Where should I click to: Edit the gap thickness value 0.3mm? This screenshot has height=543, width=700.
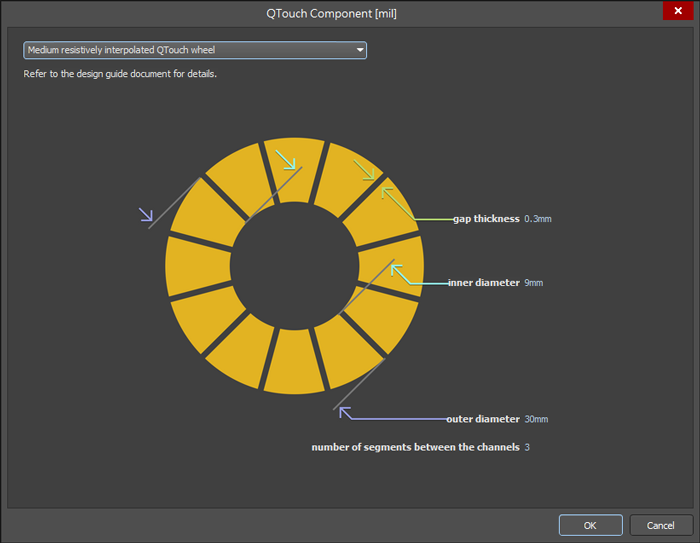(537, 218)
